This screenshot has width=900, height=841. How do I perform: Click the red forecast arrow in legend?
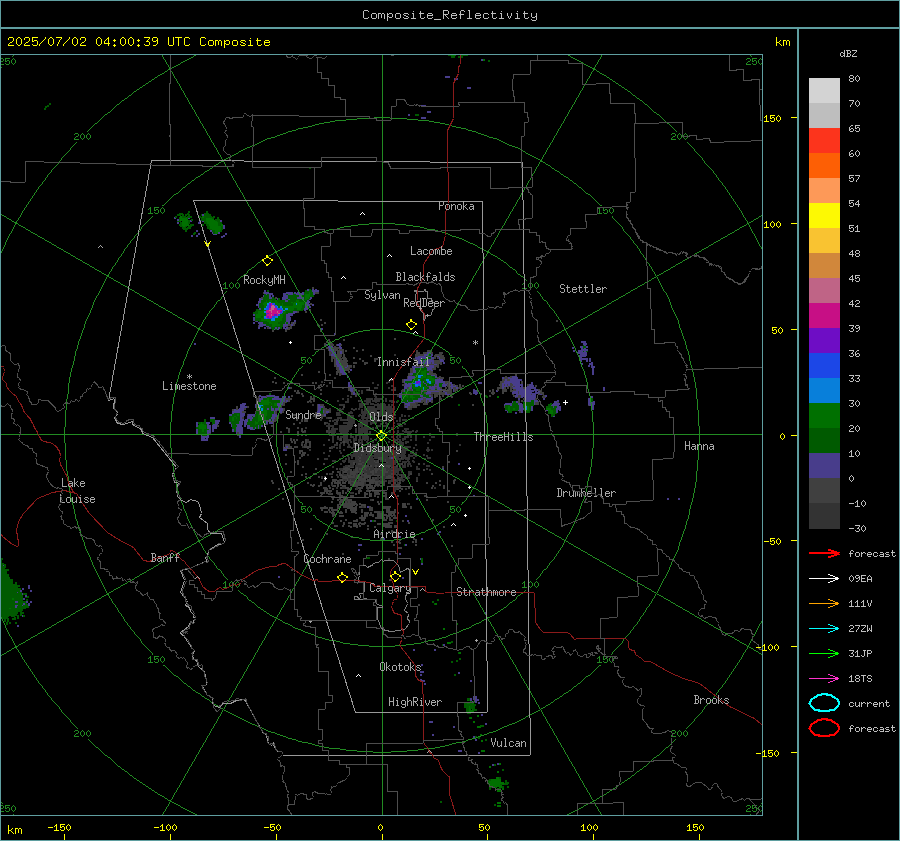(x=824, y=553)
